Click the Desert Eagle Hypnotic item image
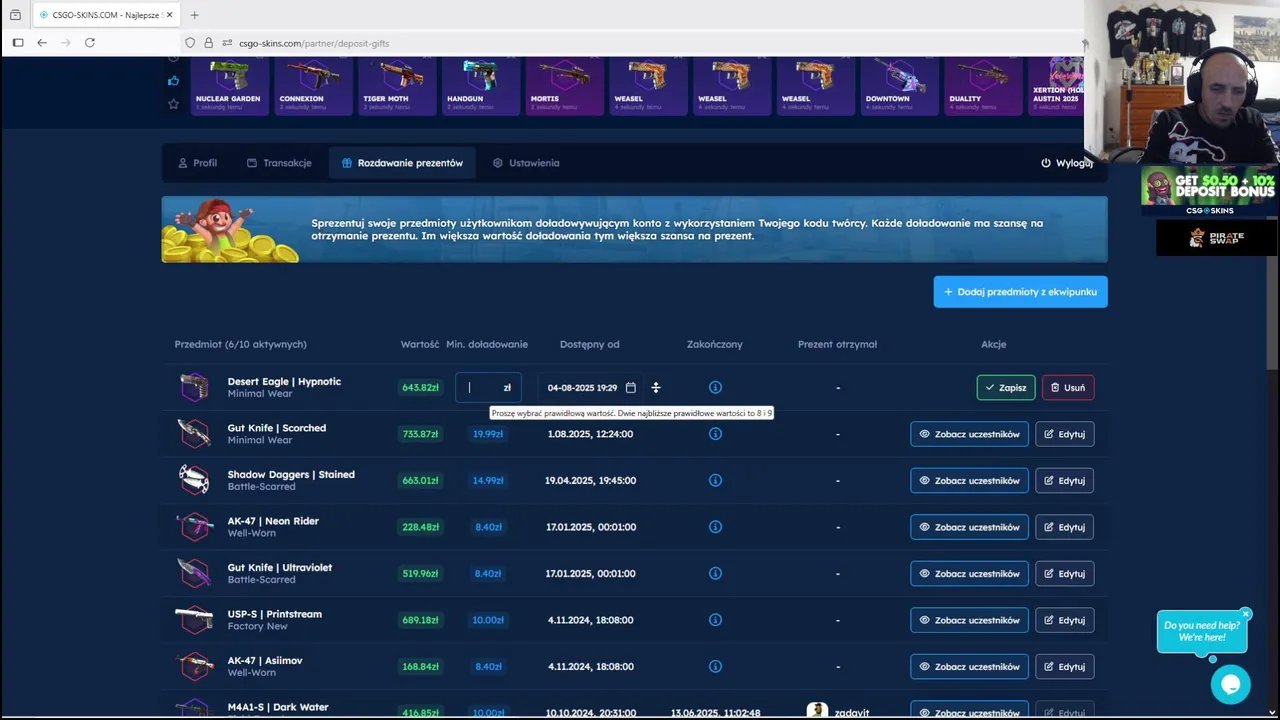The width and height of the screenshot is (1280, 720). point(194,387)
